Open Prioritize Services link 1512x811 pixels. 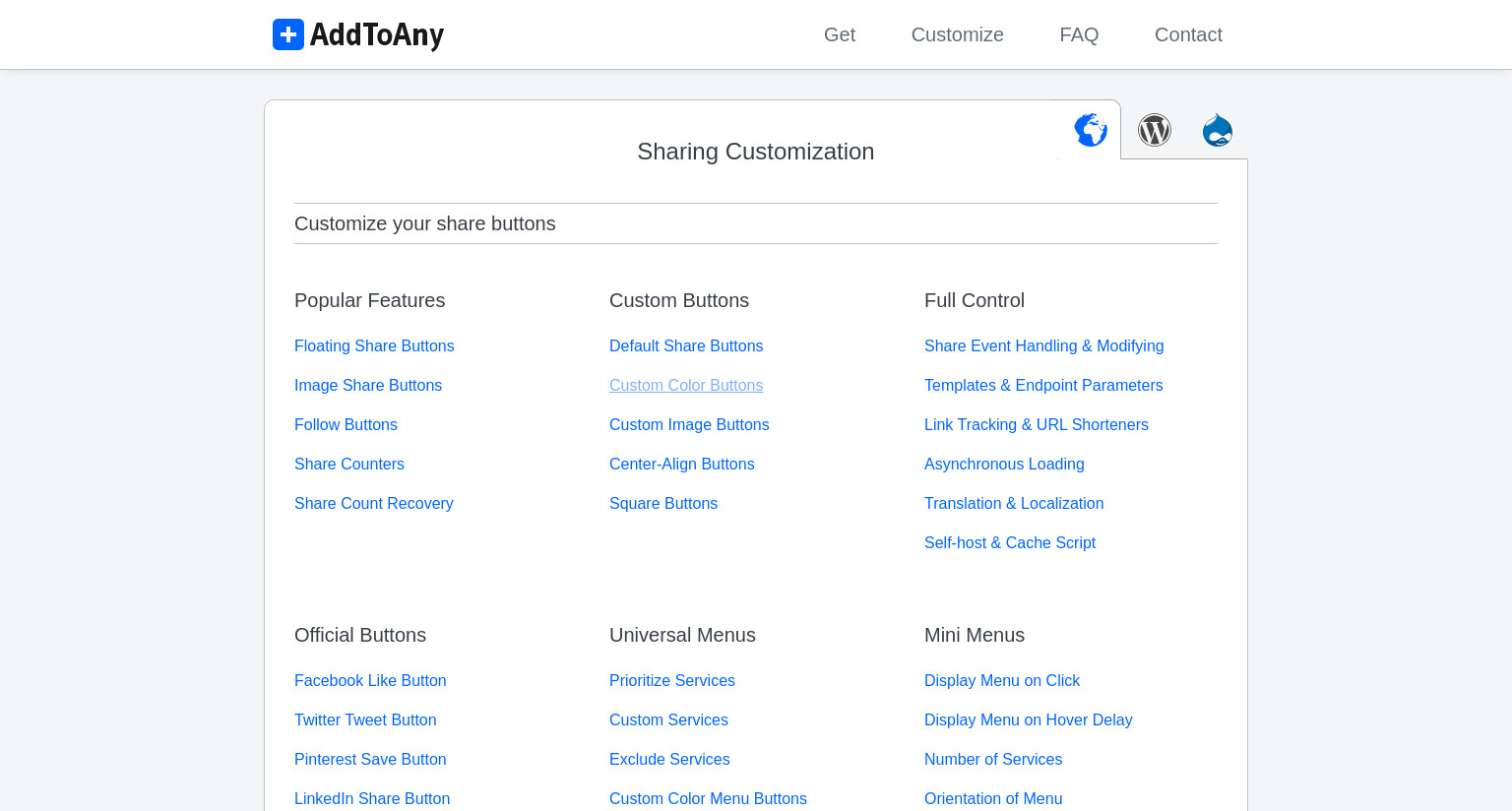(x=672, y=680)
